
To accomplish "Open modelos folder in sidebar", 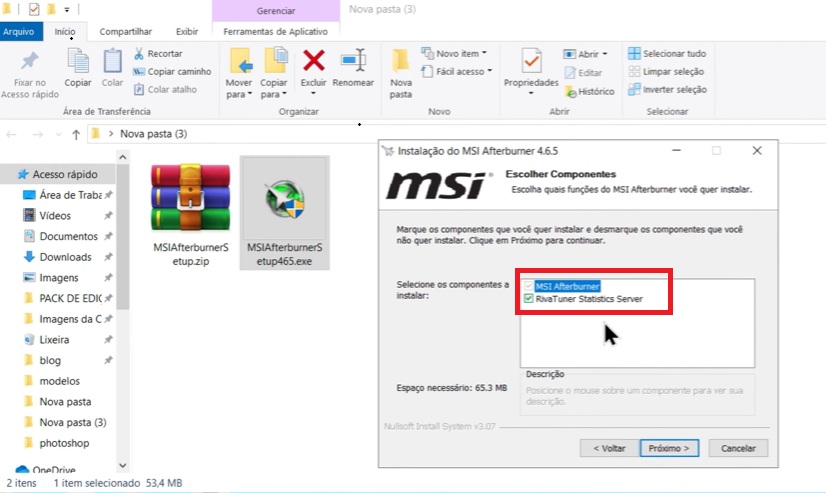I will point(59,381).
